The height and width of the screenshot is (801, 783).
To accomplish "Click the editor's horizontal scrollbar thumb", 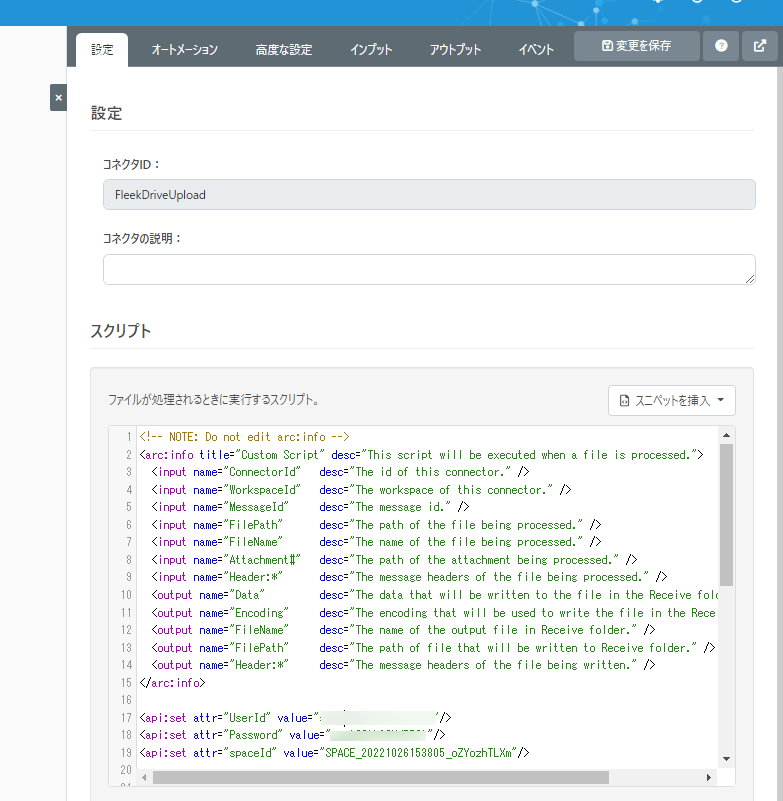I will pos(380,777).
